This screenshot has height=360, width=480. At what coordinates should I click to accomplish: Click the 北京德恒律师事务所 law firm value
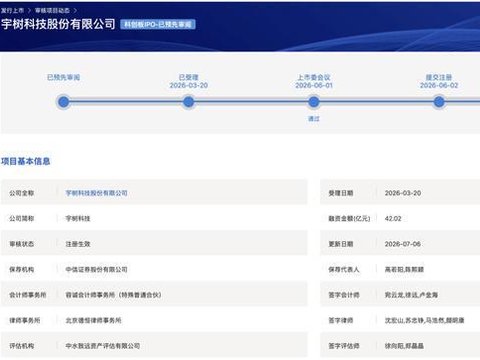click(93, 320)
